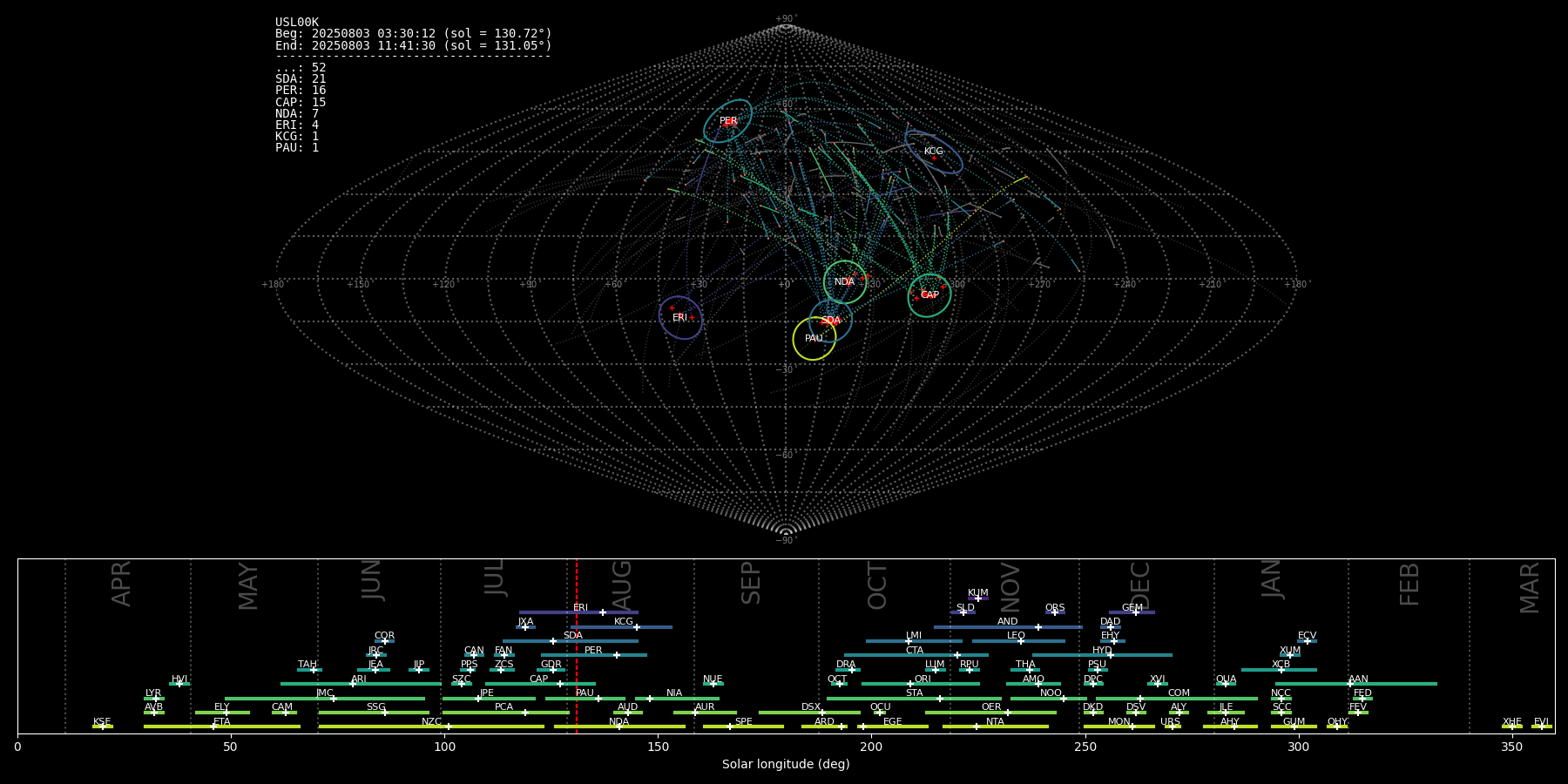Select the KCG shower bar in timeline
This screenshot has width=1568, height=784.
[x=621, y=626]
